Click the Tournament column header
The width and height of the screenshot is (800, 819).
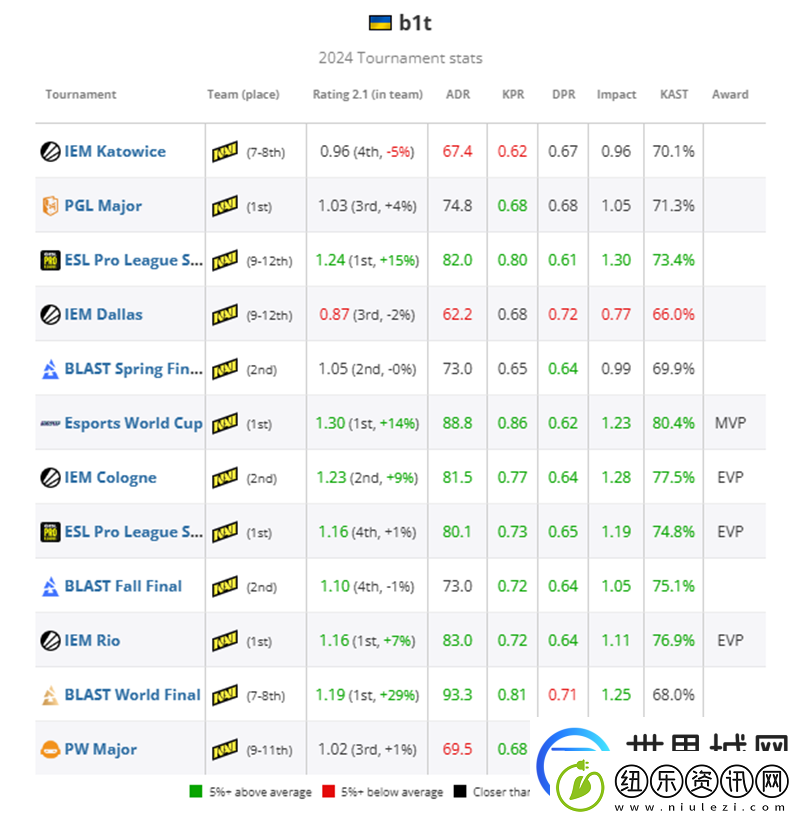[80, 95]
